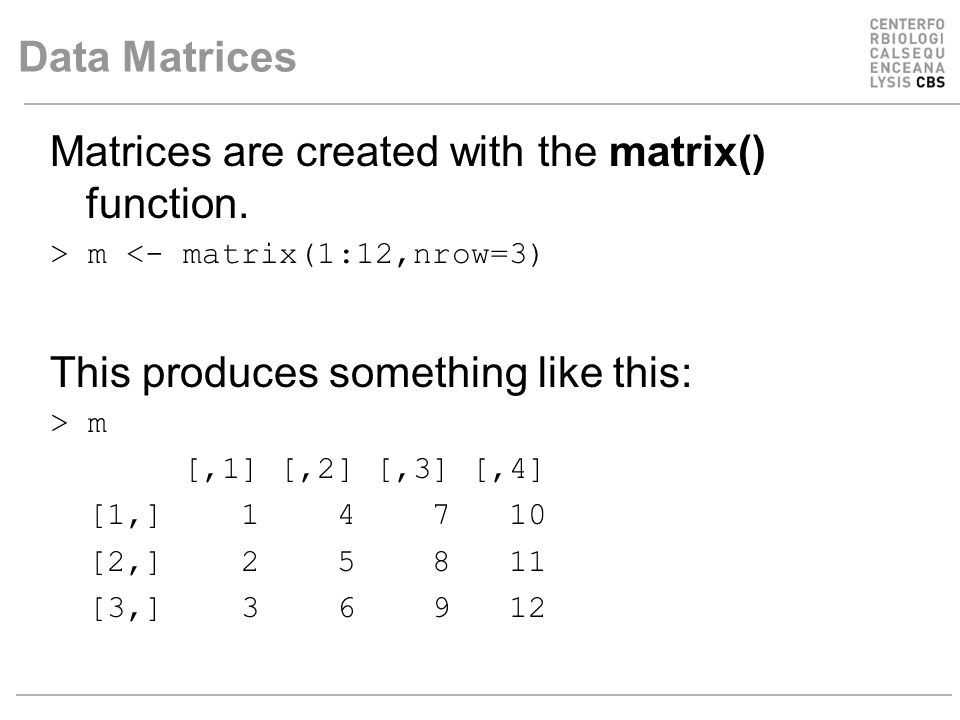Click the '> m' prompt line
This screenshot has height=720, width=960.
(79, 424)
